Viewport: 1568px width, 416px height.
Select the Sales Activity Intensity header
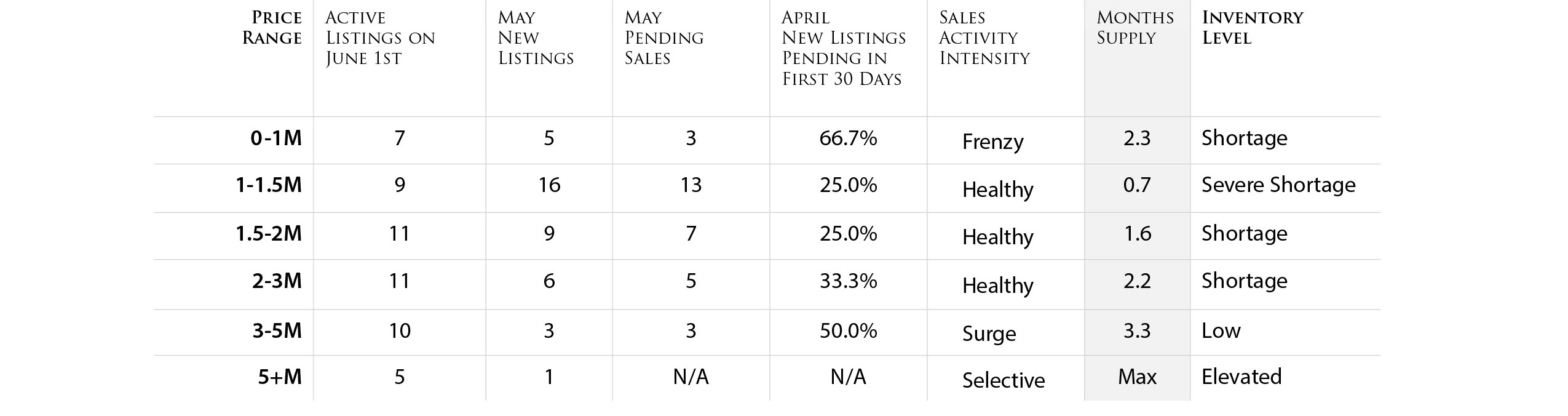point(984,38)
